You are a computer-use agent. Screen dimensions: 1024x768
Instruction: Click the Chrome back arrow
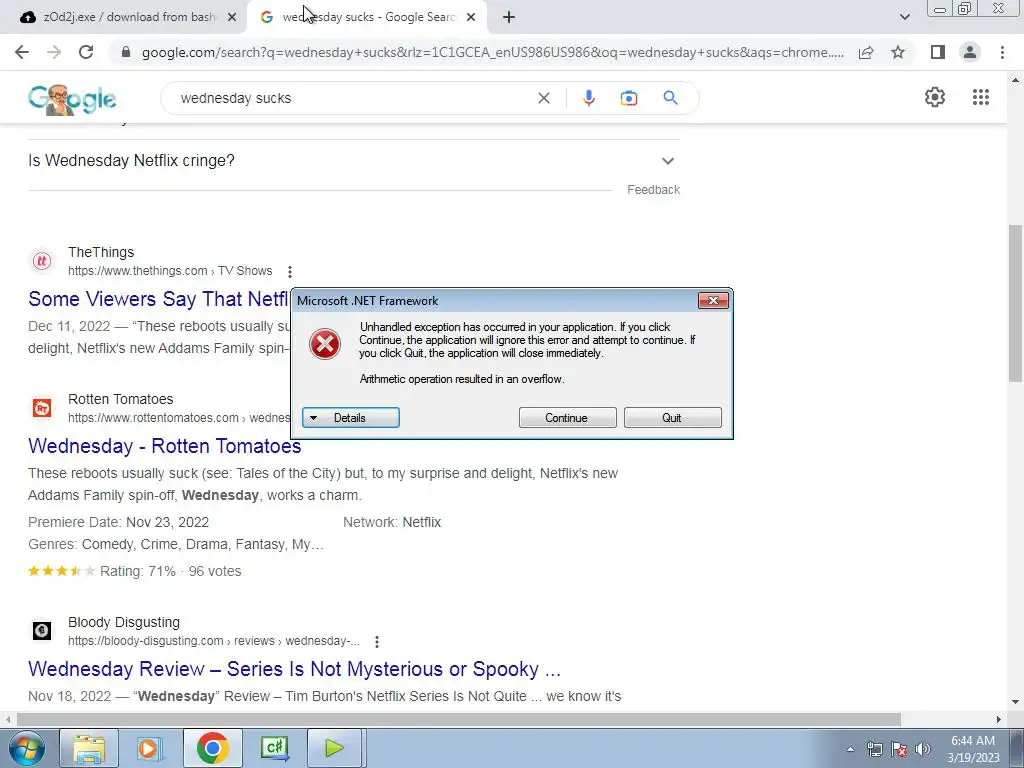pos(22,52)
